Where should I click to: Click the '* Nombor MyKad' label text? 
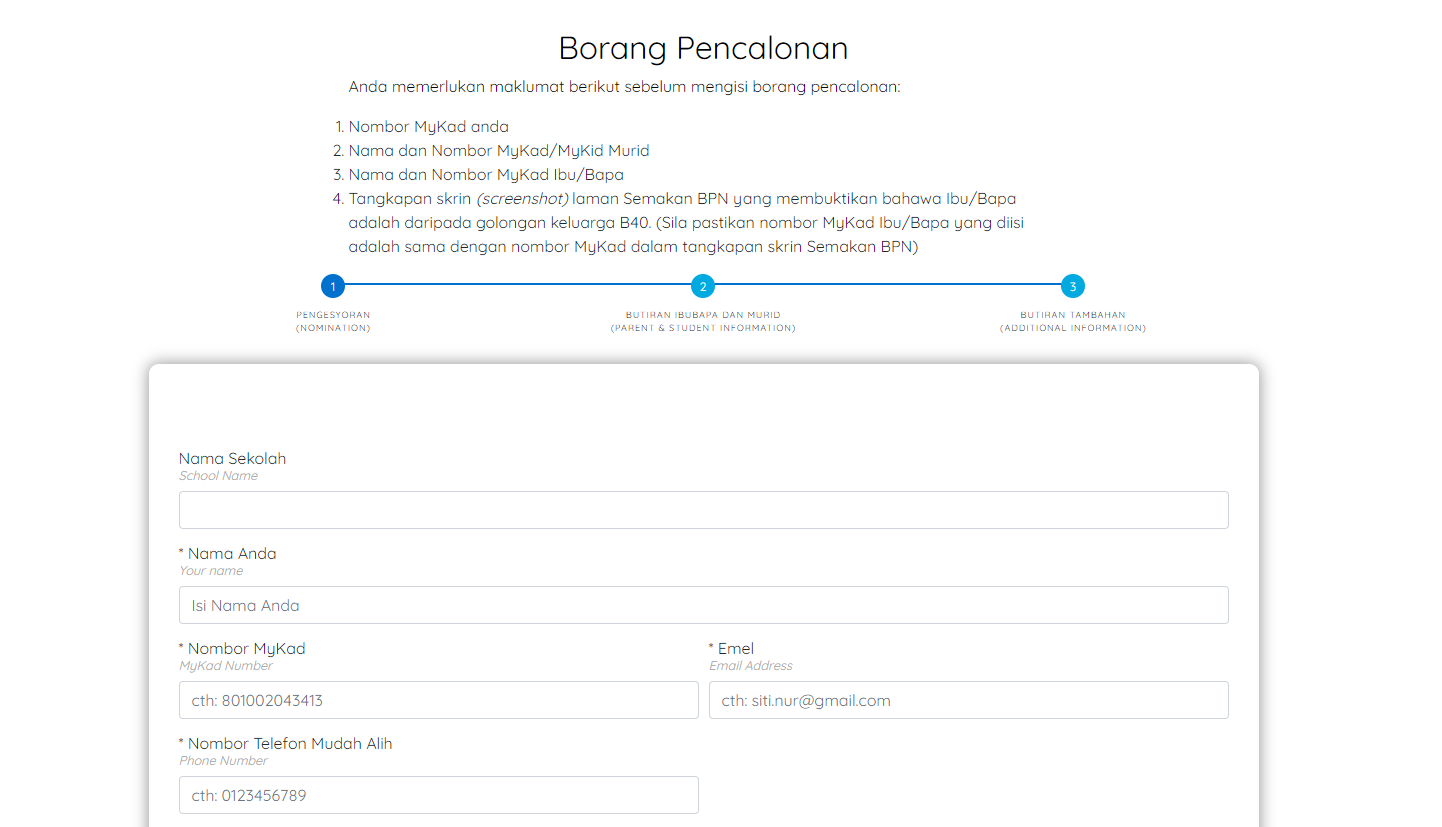point(242,648)
